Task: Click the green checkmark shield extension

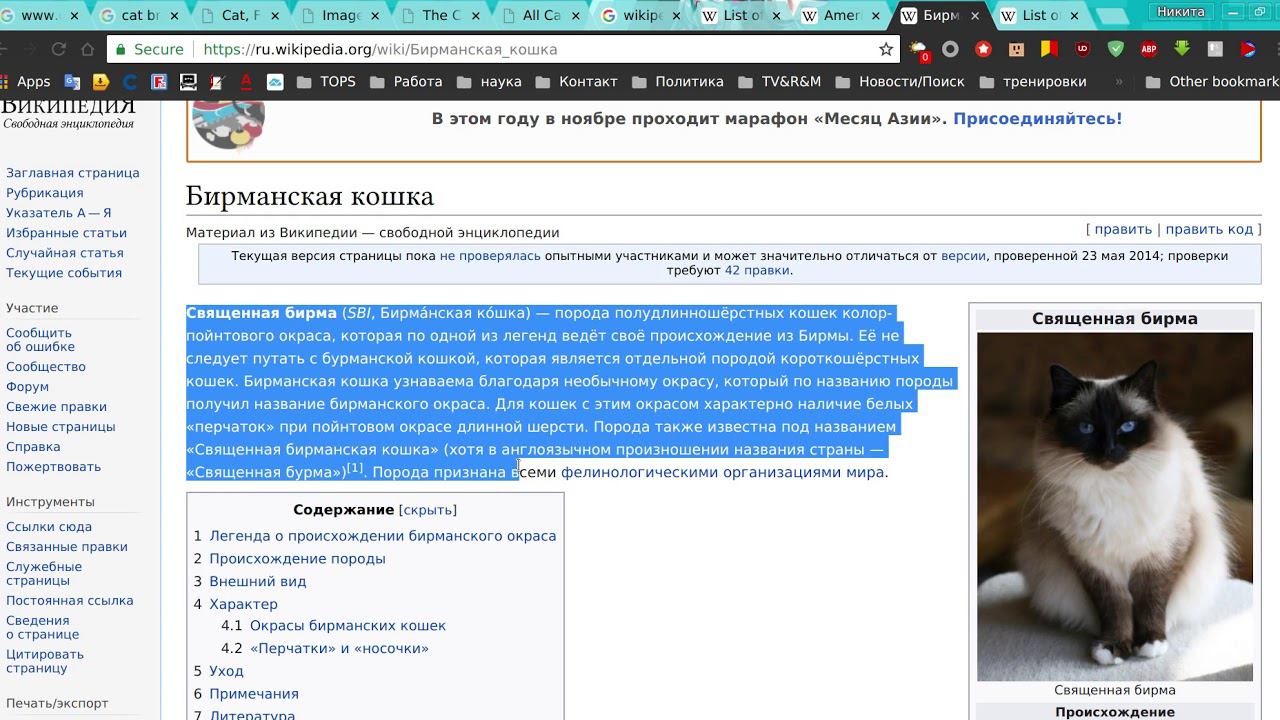Action: pyautogui.click(x=1115, y=49)
